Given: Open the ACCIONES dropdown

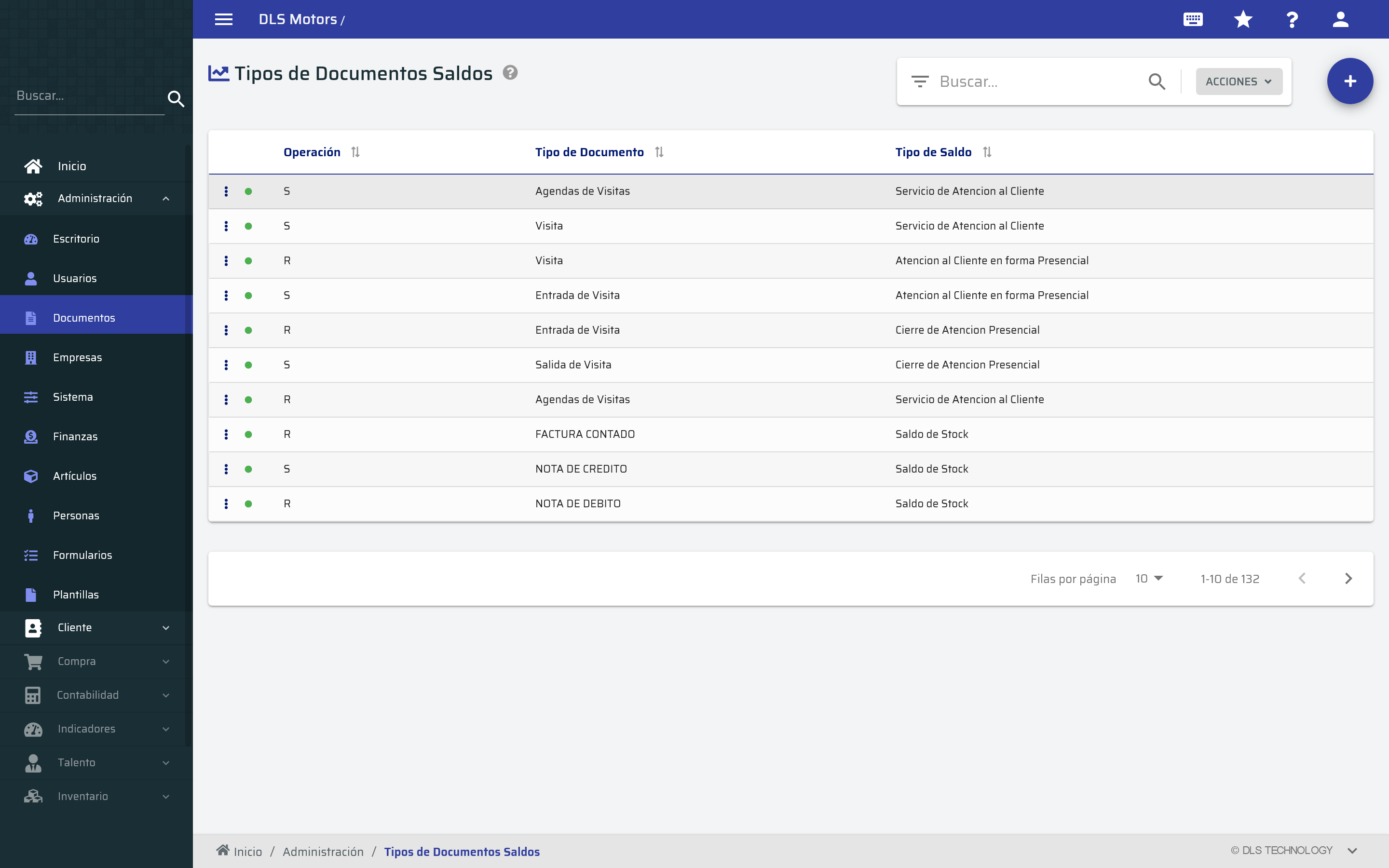Looking at the screenshot, I should [1239, 81].
